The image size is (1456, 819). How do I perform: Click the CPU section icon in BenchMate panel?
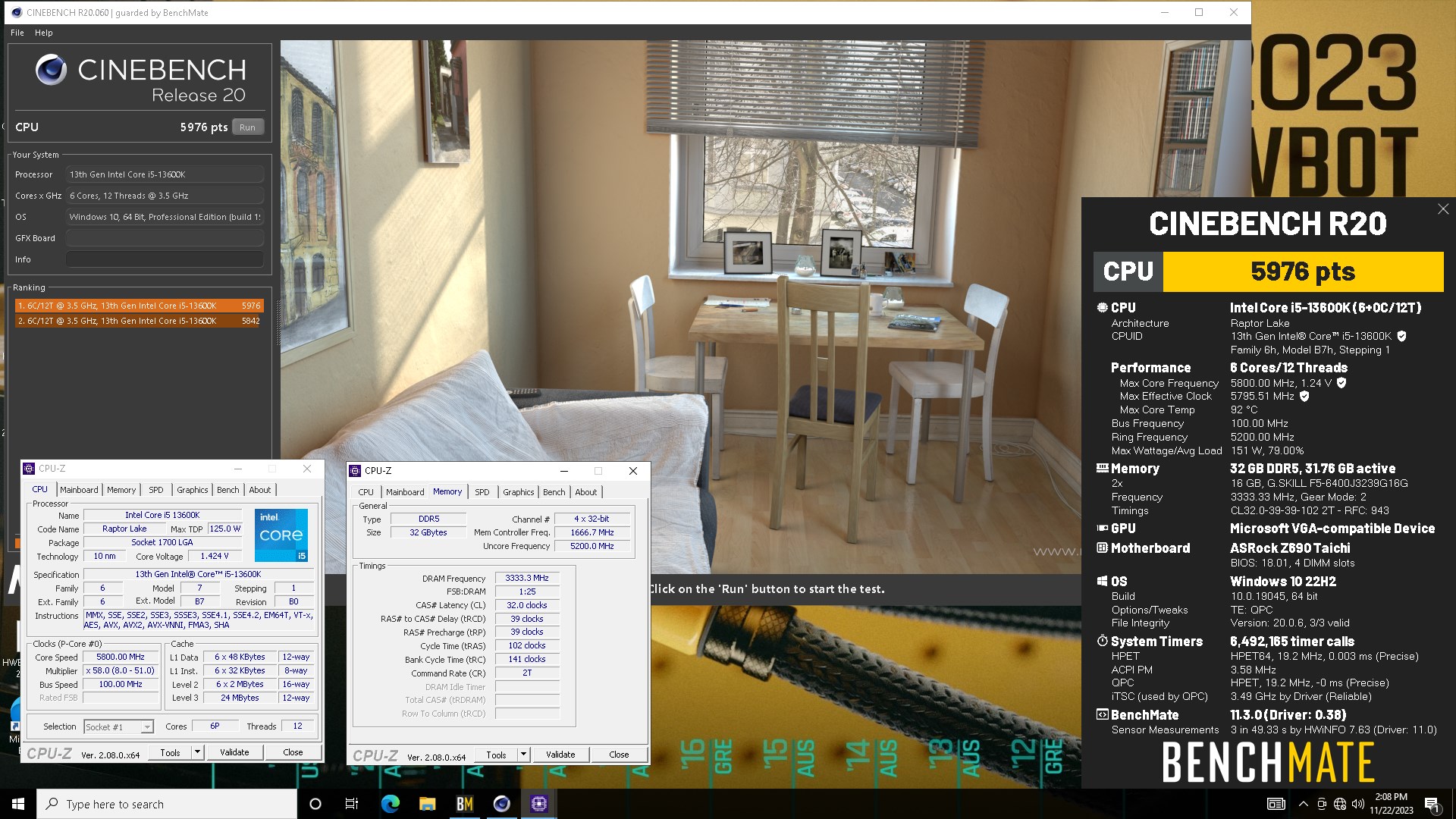[1102, 308]
